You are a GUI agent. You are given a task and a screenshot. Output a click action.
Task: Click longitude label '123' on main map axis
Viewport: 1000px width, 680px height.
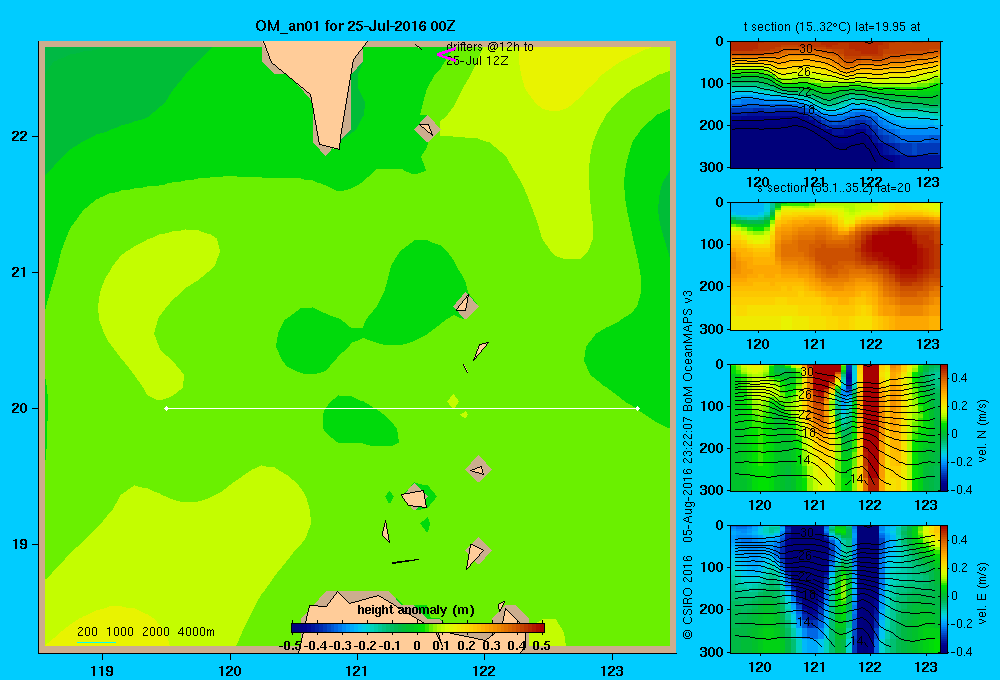[x=612, y=670]
